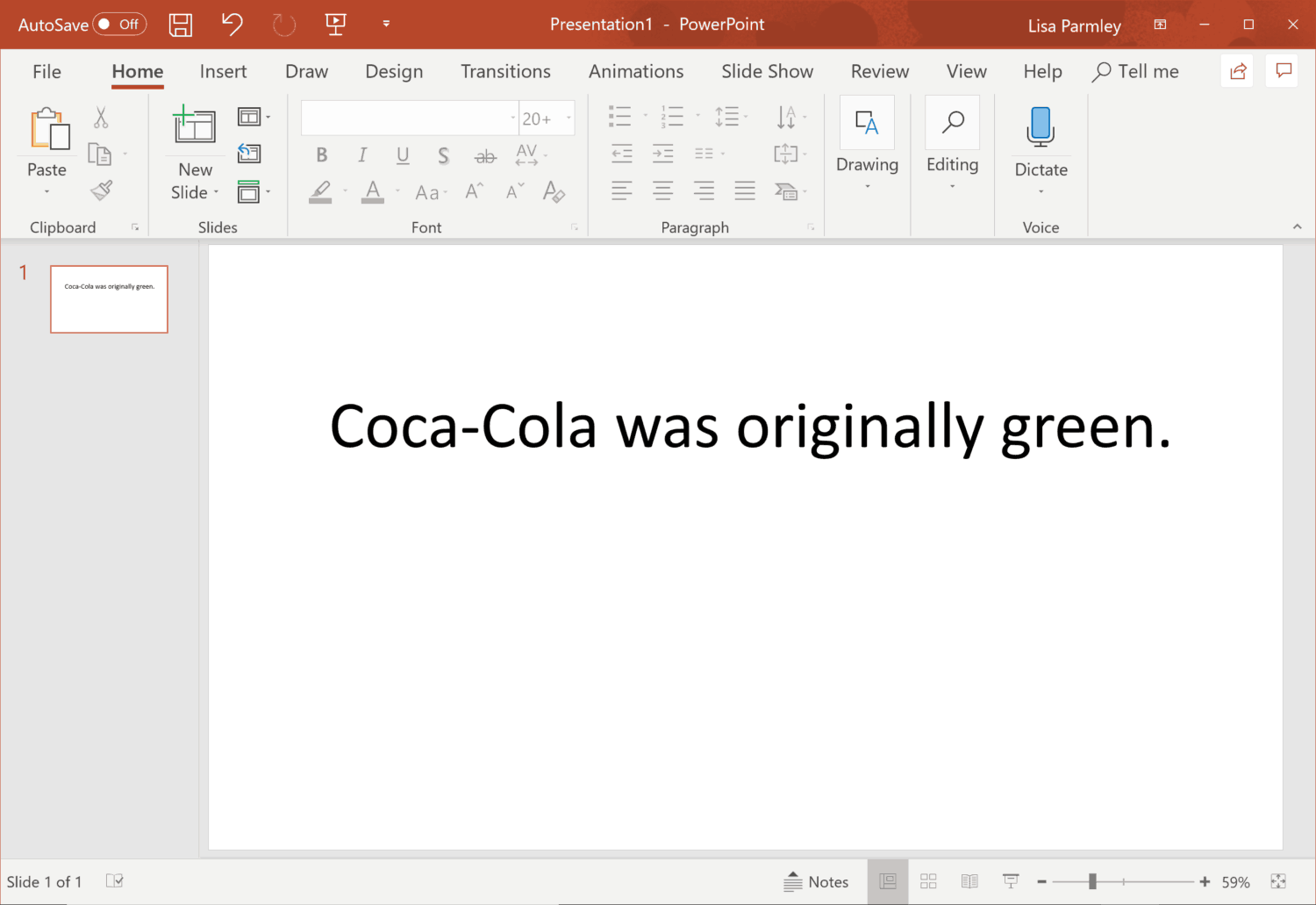Apply strikethrough to text

(x=485, y=157)
